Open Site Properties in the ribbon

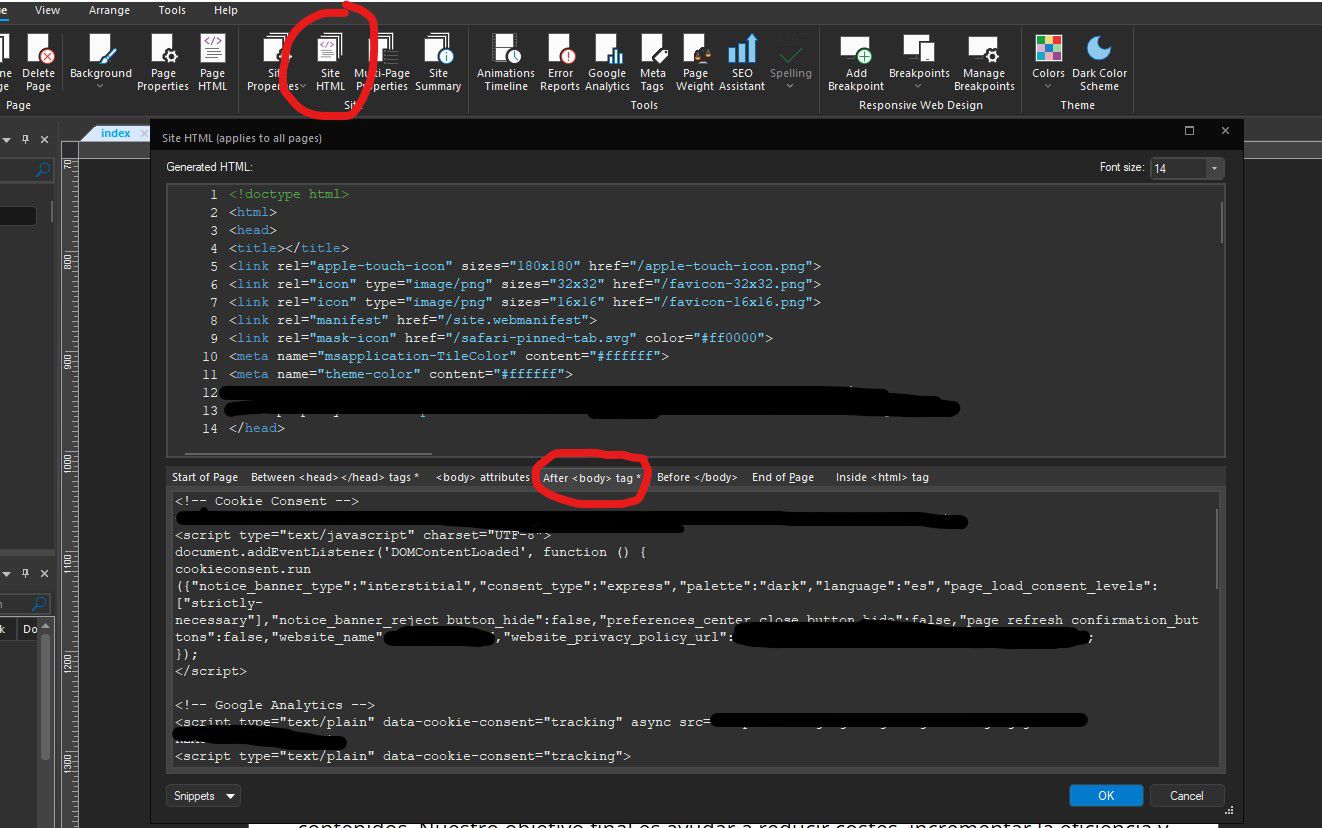click(275, 63)
